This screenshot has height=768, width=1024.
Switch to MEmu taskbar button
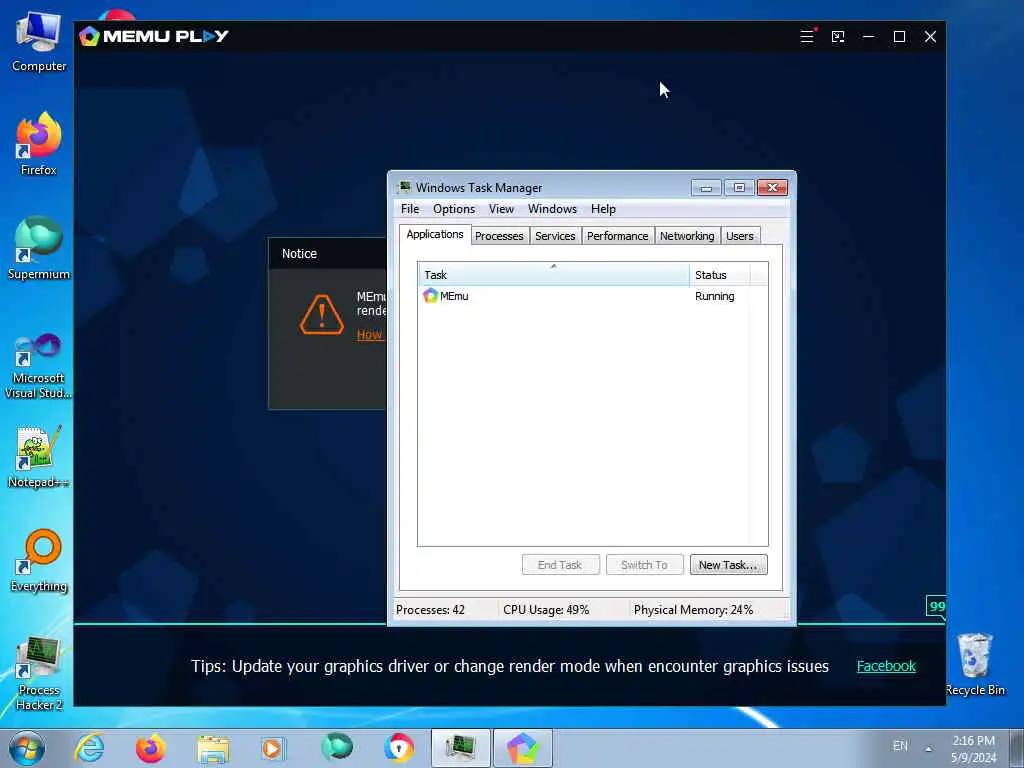(522, 748)
